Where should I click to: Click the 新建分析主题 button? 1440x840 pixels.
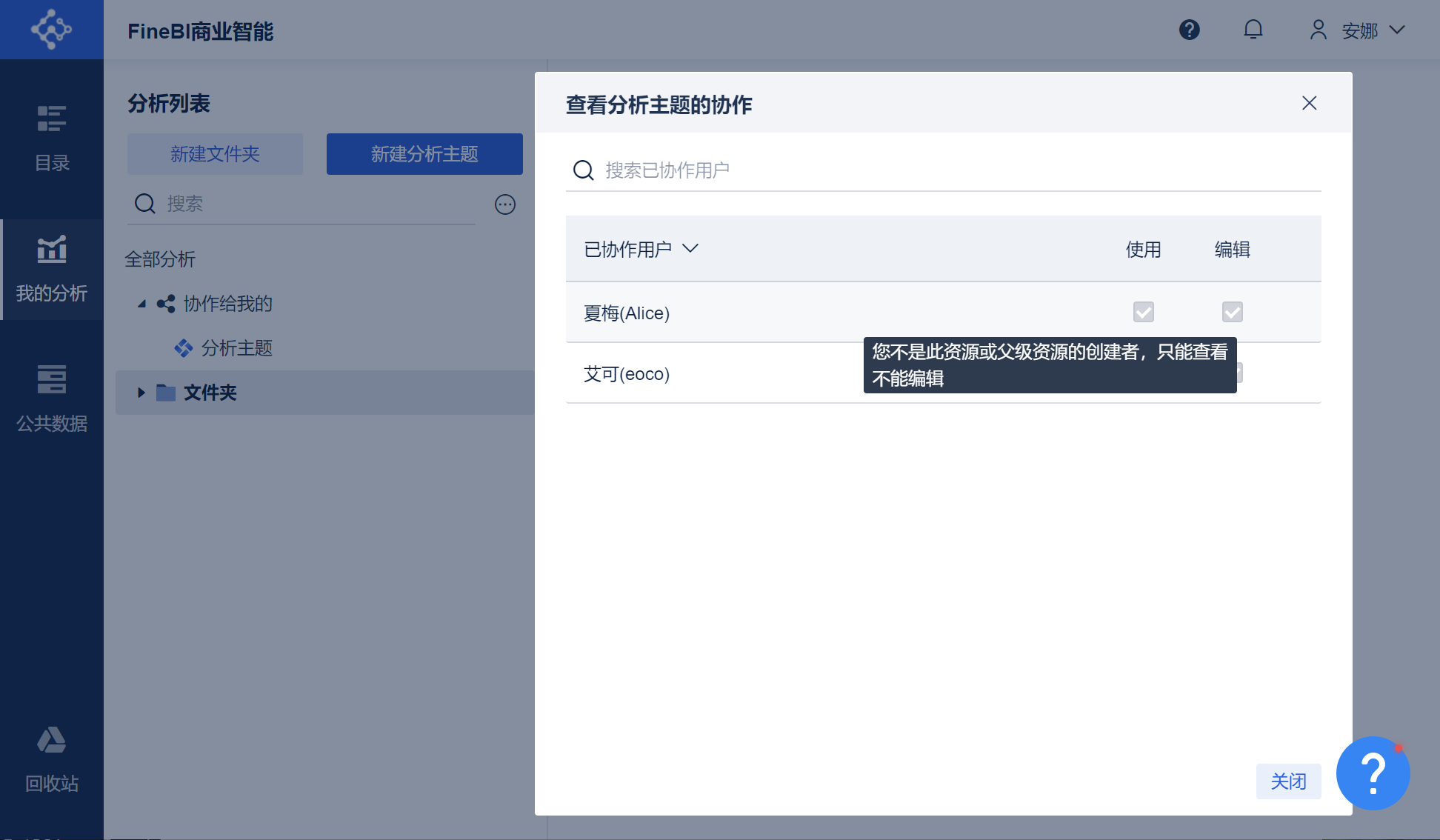pos(424,154)
